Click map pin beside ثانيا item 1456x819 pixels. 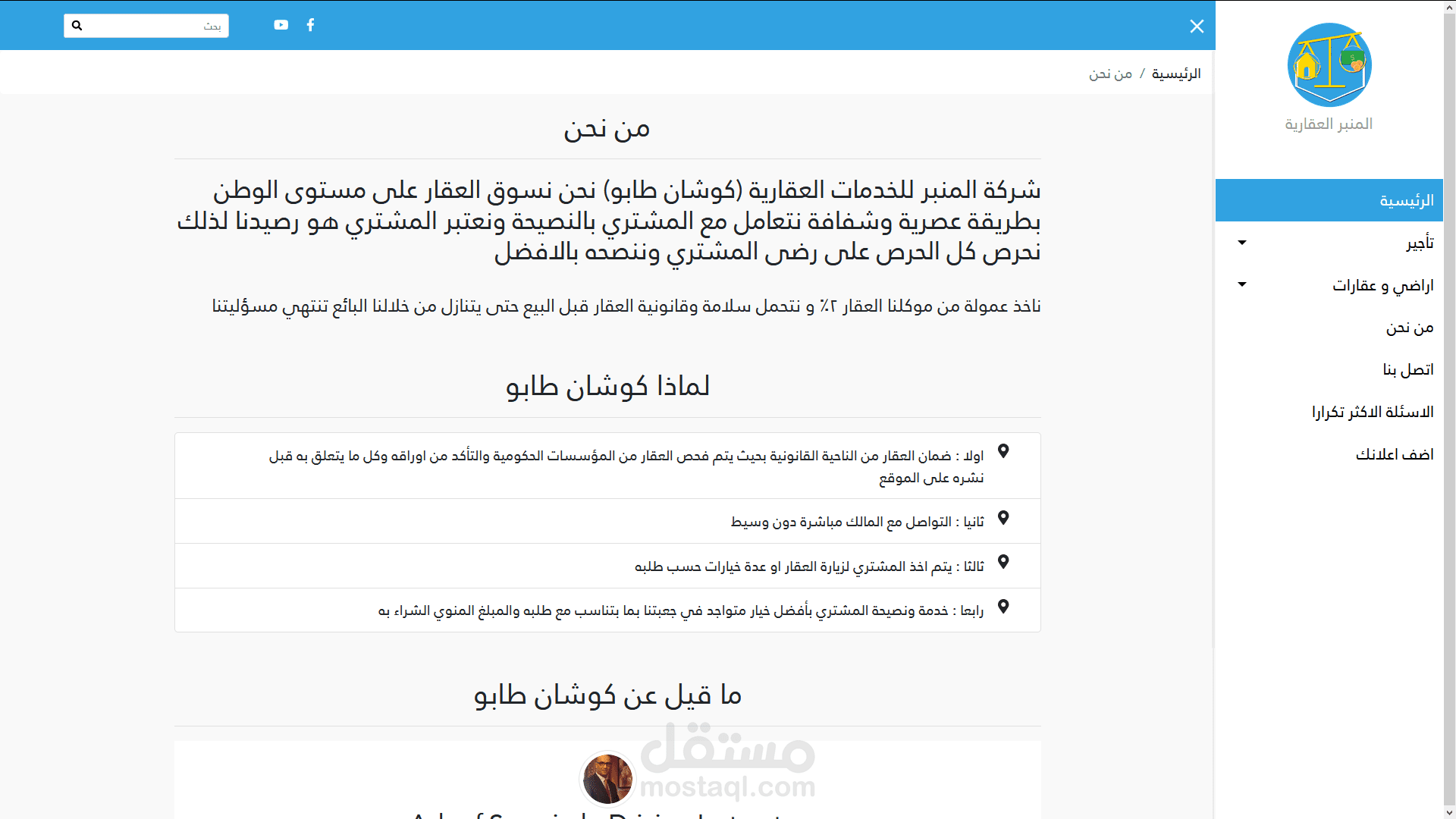pos(1003,518)
